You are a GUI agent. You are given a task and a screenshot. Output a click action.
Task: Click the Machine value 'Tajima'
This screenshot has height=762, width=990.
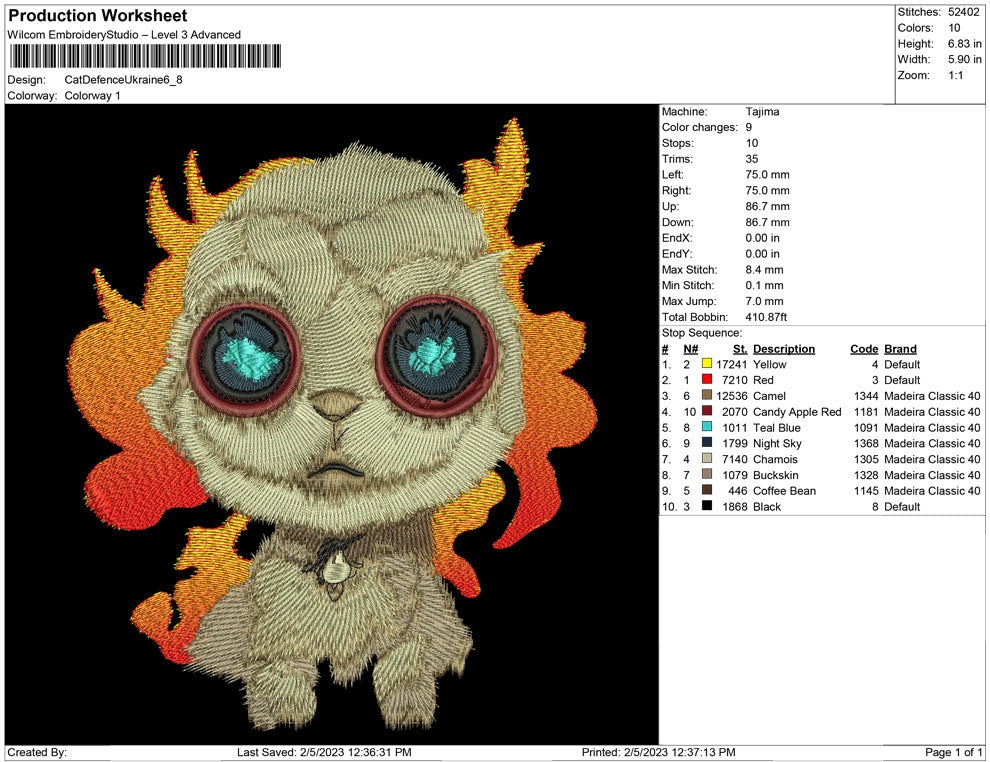pos(762,111)
